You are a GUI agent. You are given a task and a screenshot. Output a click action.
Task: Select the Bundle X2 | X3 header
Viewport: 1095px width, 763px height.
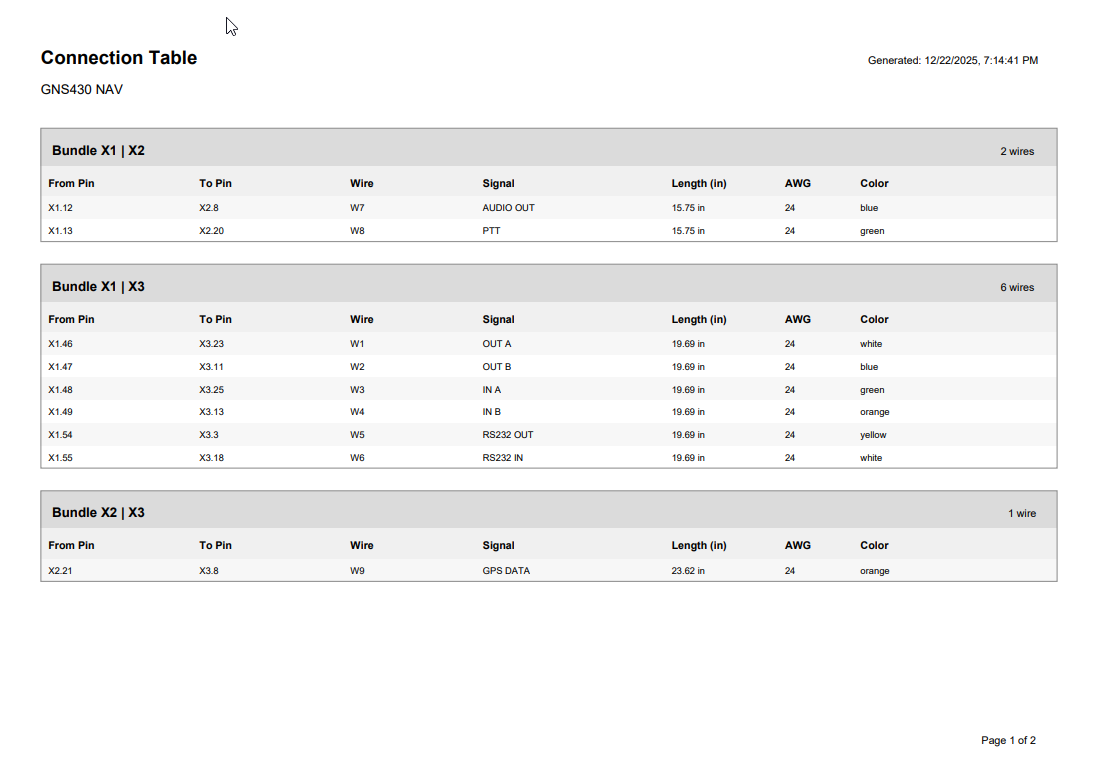click(97, 512)
